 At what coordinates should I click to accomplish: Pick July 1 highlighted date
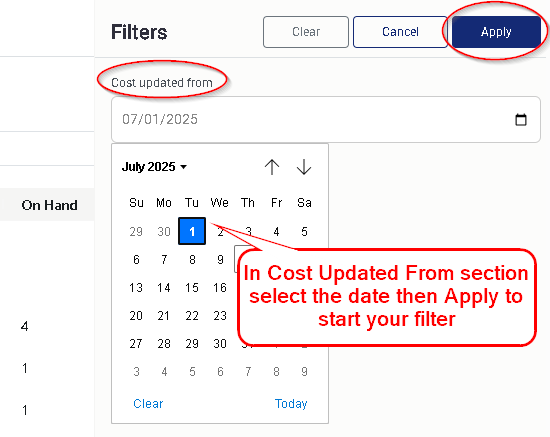192,231
